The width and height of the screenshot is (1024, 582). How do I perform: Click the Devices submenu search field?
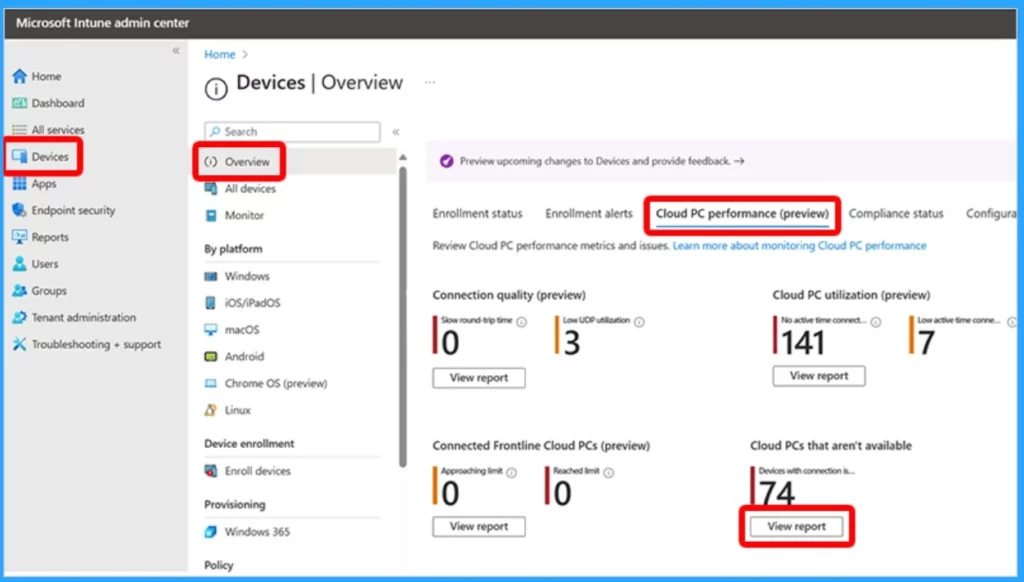point(292,132)
